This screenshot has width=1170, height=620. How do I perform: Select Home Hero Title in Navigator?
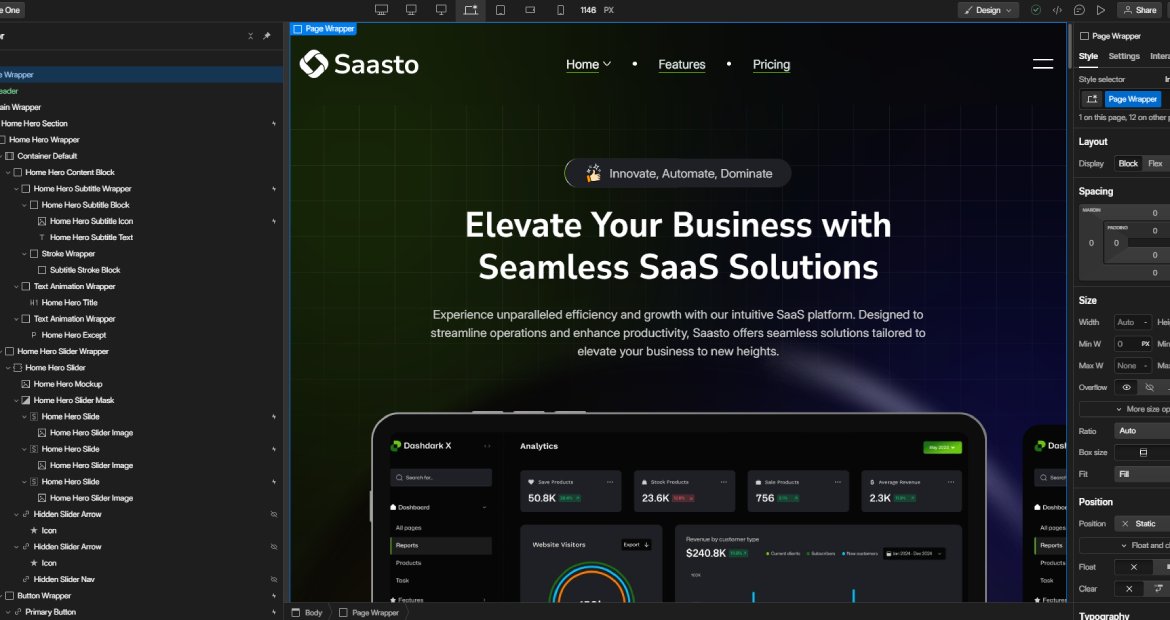click(69, 303)
